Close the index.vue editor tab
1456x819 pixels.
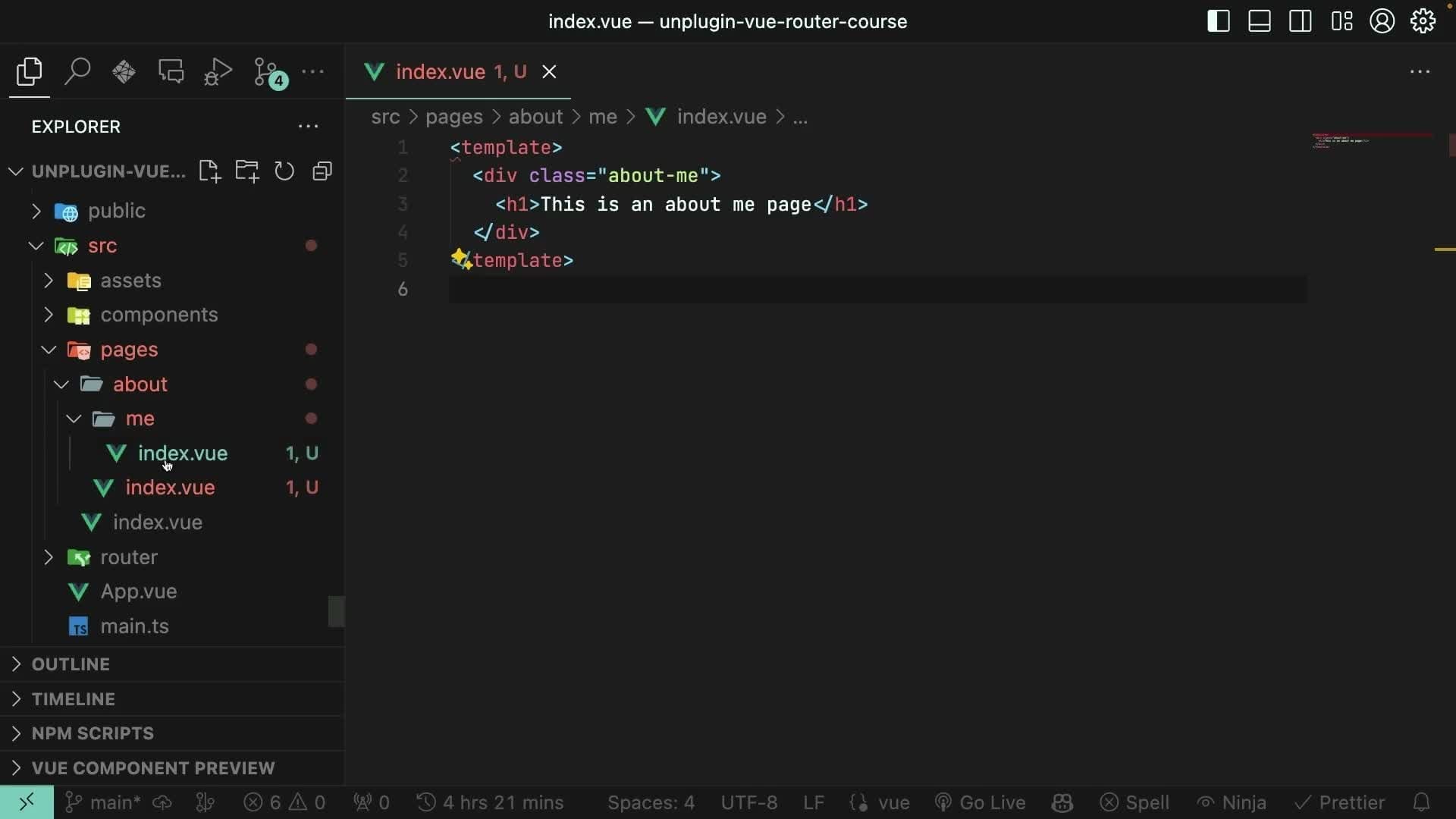coord(549,72)
